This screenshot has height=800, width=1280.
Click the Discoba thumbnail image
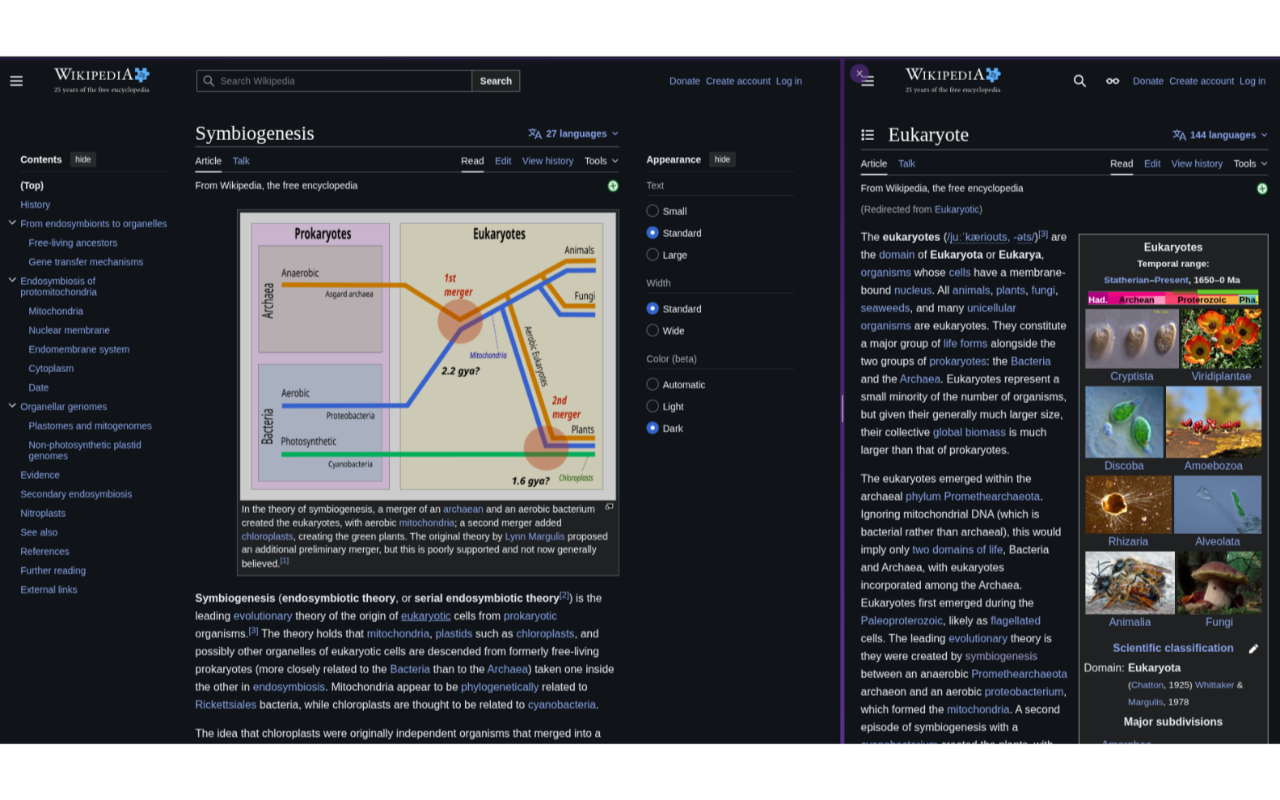pos(1124,422)
